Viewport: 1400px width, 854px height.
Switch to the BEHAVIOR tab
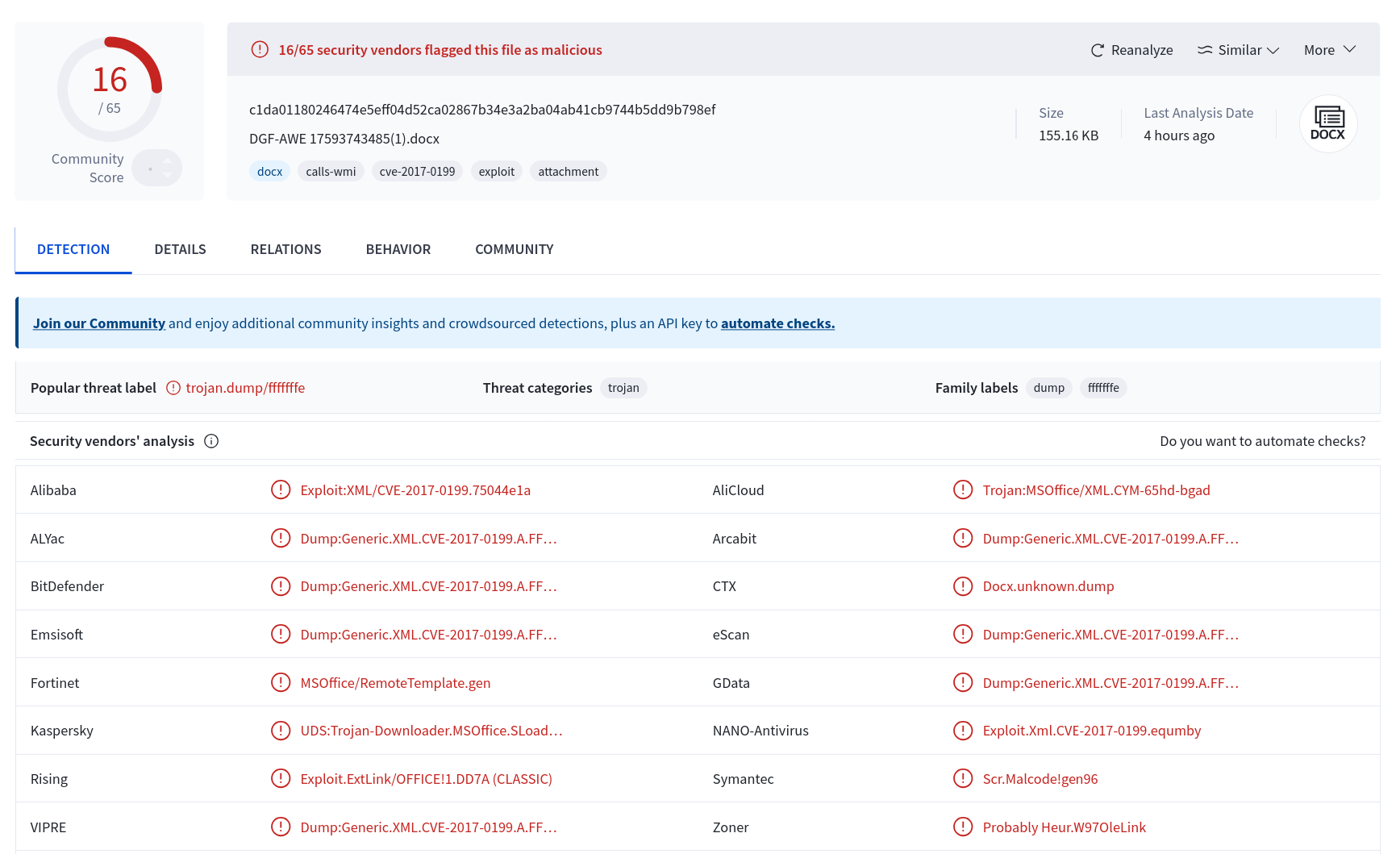click(x=398, y=249)
